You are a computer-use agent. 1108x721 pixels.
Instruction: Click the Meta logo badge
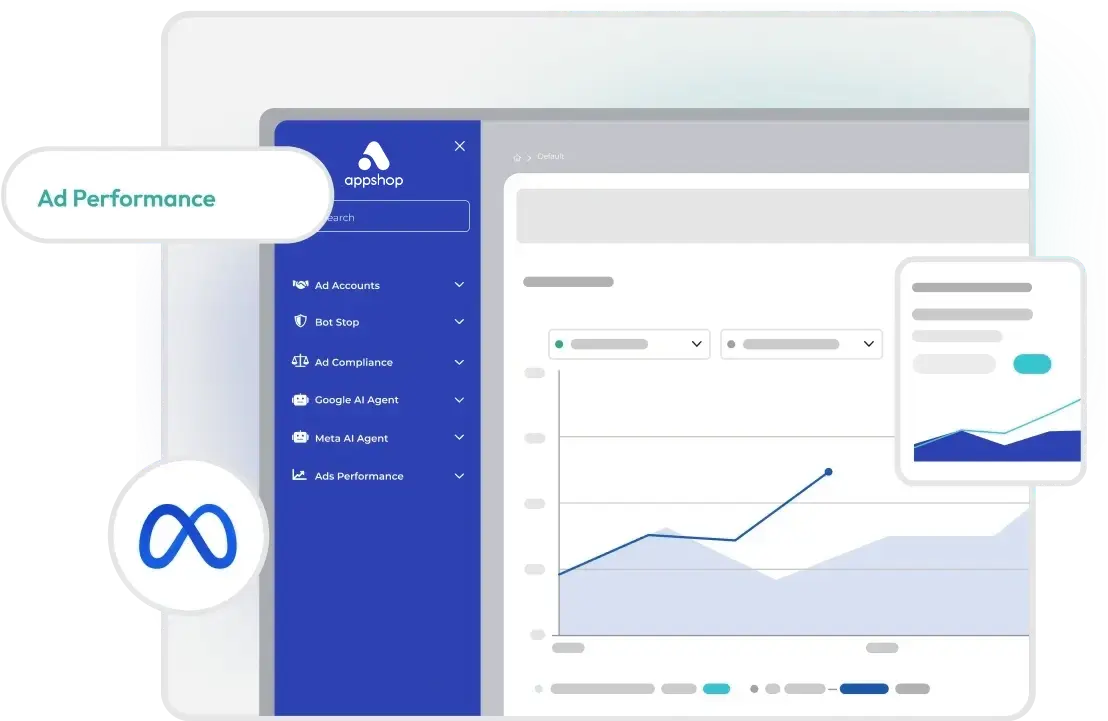[x=189, y=535]
